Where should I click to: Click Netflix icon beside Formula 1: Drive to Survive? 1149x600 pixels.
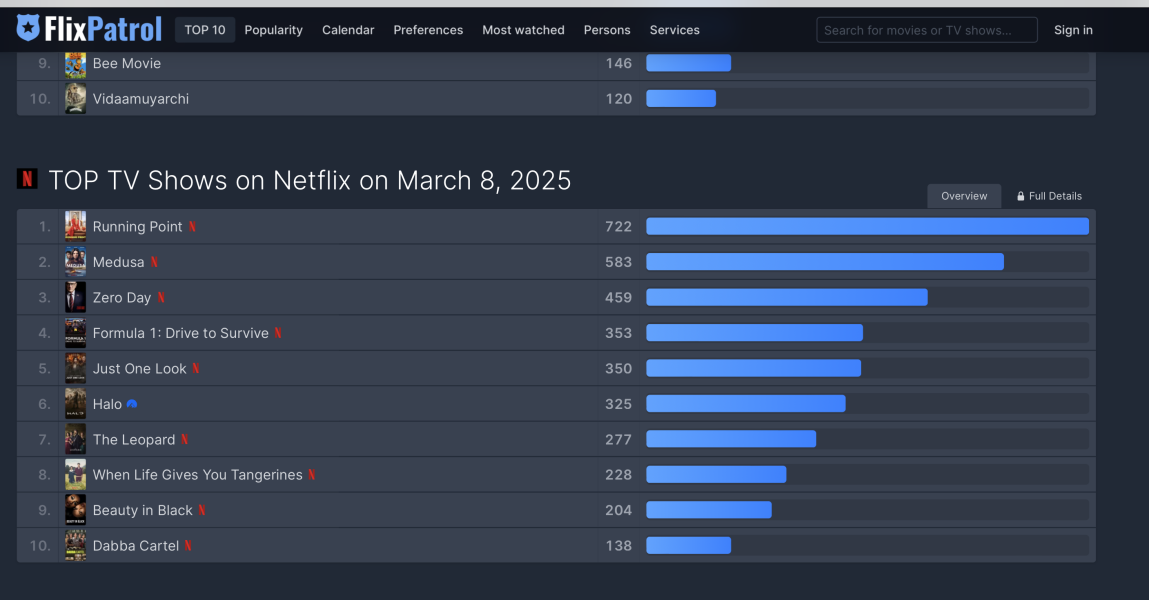(x=278, y=333)
